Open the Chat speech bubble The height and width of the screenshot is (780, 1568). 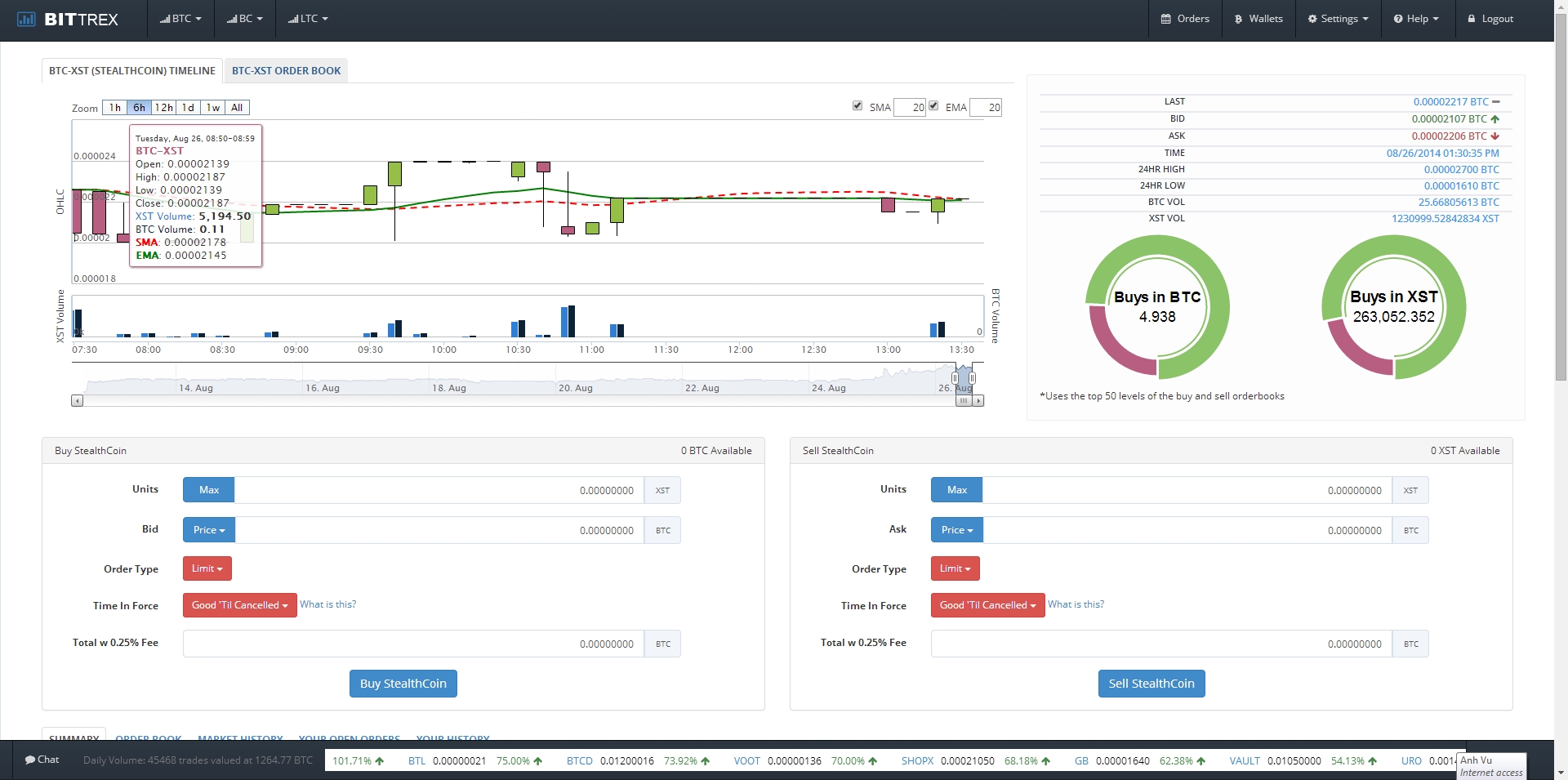click(30, 760)
